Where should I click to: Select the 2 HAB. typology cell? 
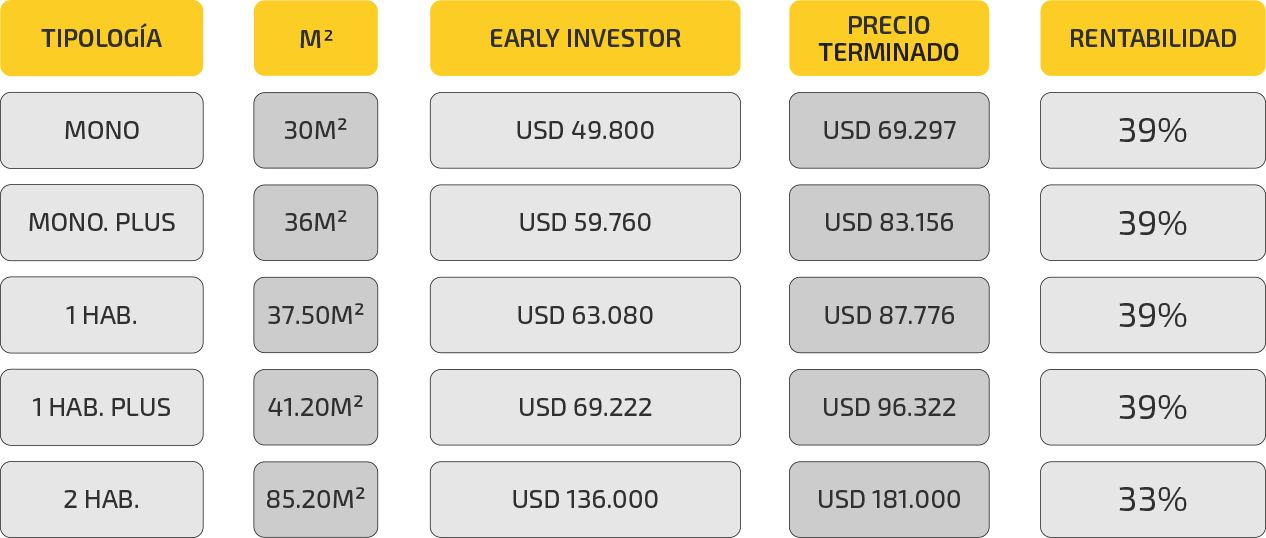[x=101, y=499]
